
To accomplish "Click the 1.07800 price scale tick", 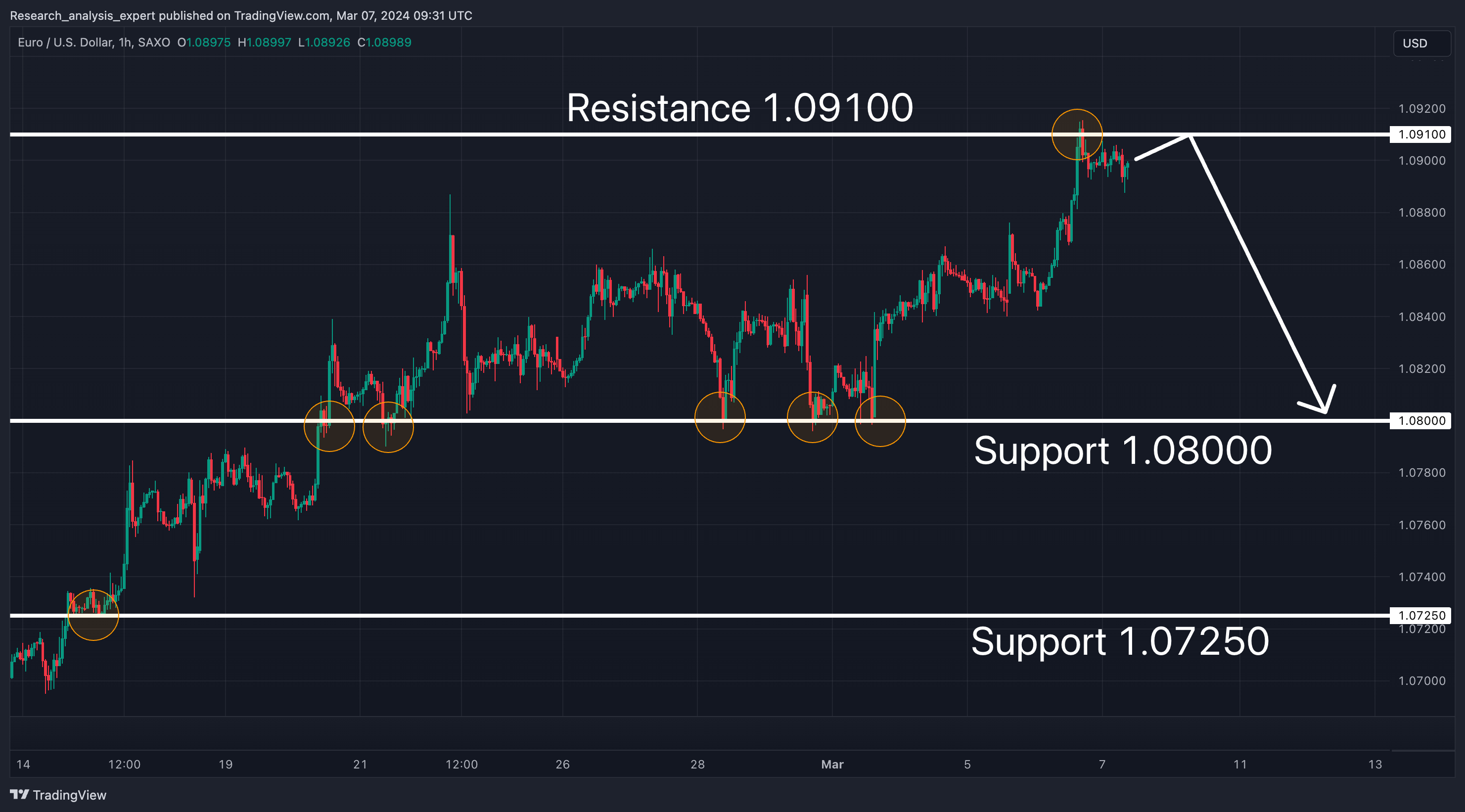I will (x=1421, y=473).
